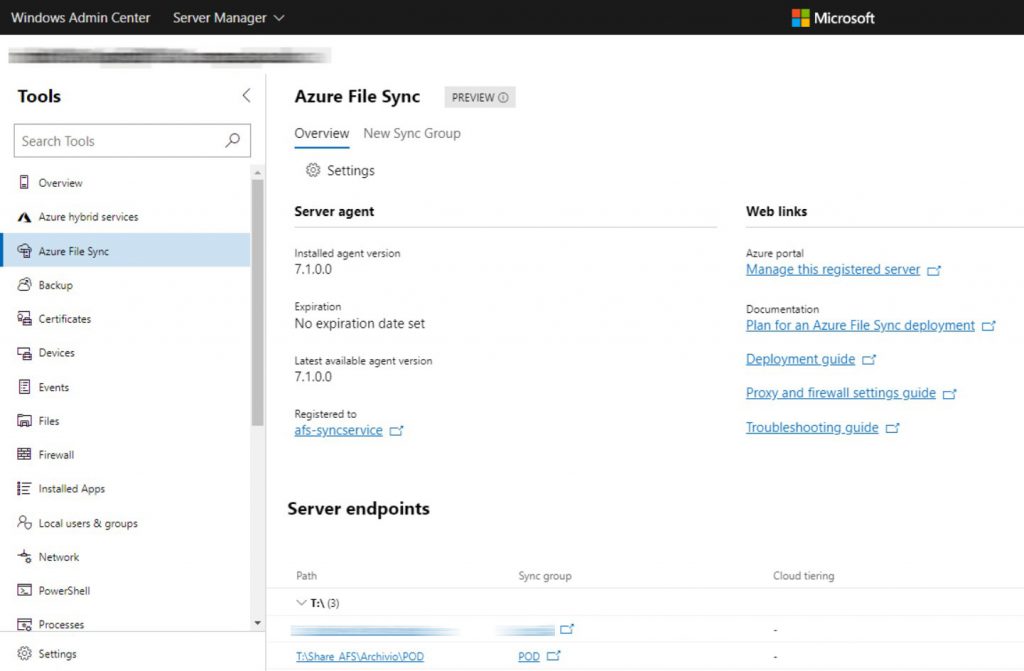Viewport: 1024px width, 671px height.
Task: Open the Backup tool
Action: [56, 285]
